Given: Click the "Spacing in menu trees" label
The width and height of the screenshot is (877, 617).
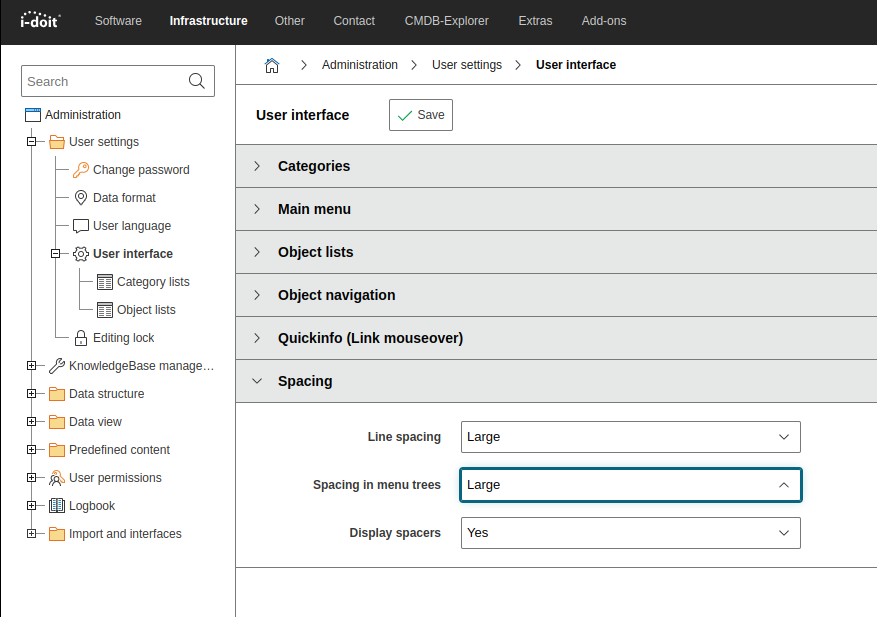Looking at the screenshot, I should click(x=377, y=485).
